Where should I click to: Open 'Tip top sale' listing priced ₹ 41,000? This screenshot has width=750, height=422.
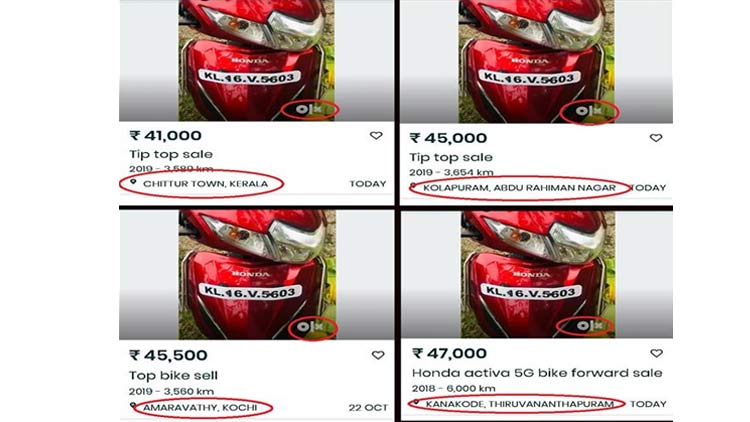pos(171,155)
